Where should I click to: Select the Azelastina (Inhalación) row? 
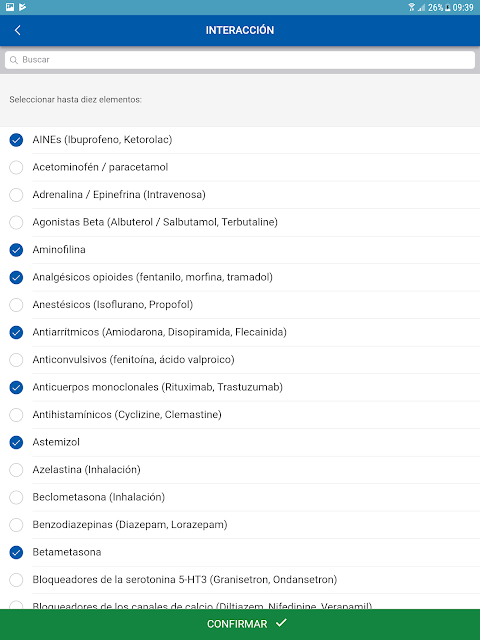pyautogui.click(x=240, y=470)
